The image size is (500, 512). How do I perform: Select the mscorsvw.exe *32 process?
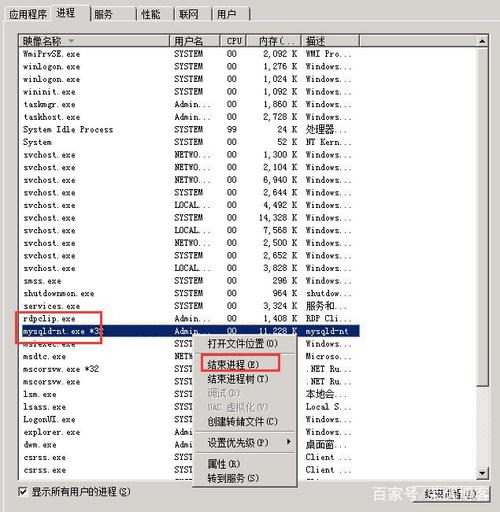point(61,369)
